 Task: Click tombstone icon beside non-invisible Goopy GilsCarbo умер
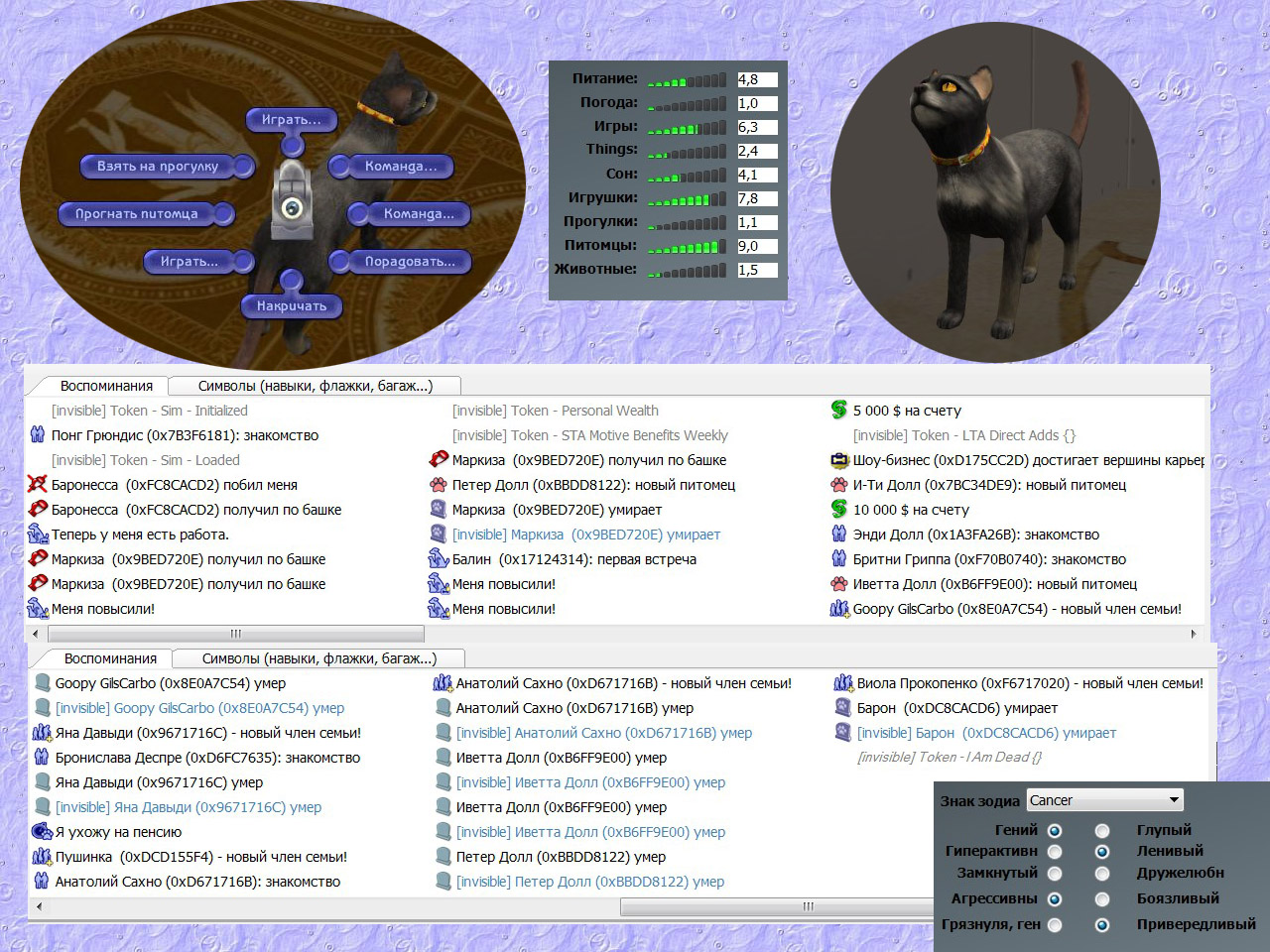tap(42, 683)
